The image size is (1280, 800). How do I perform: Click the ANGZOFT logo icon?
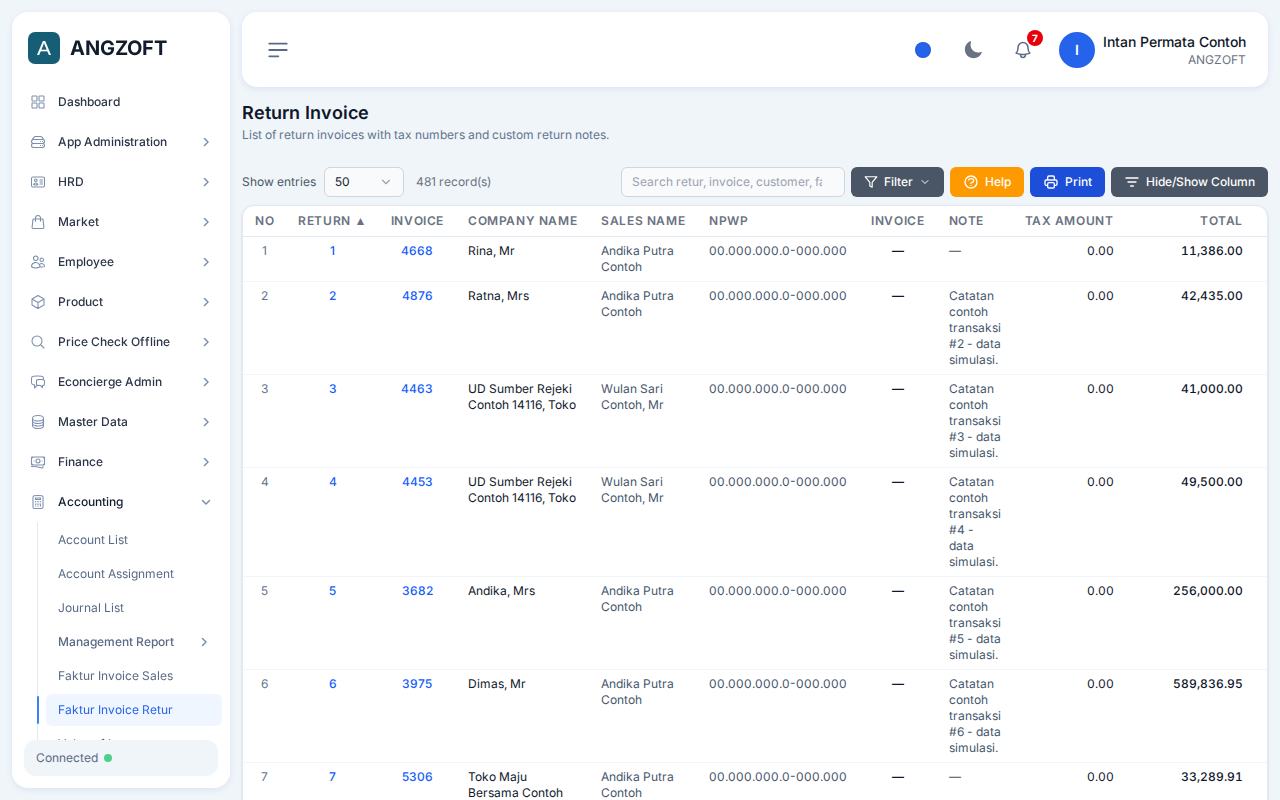[x=44, y=48]
